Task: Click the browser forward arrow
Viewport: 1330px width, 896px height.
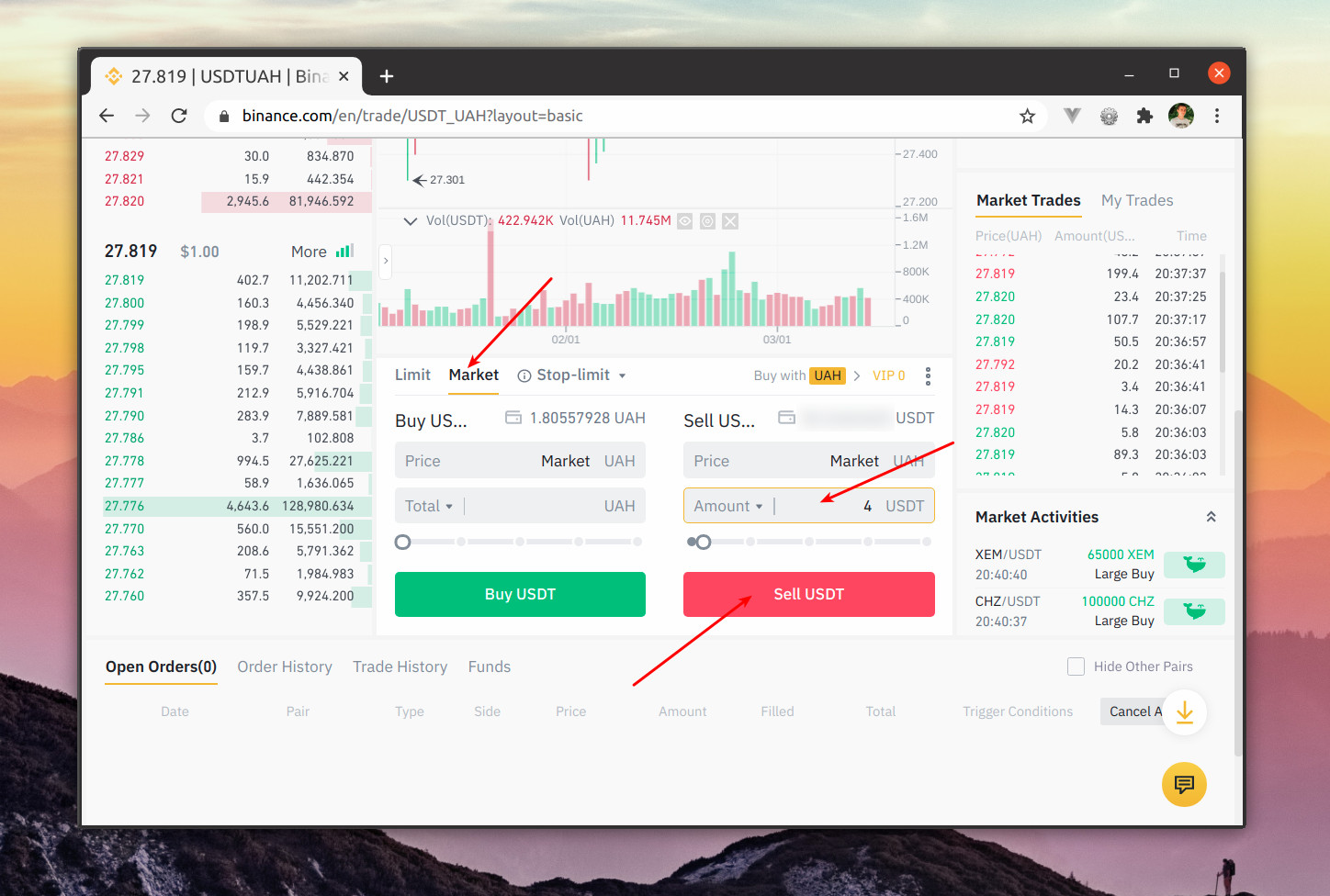Action: pyautogui.click(x=142, y=116)
